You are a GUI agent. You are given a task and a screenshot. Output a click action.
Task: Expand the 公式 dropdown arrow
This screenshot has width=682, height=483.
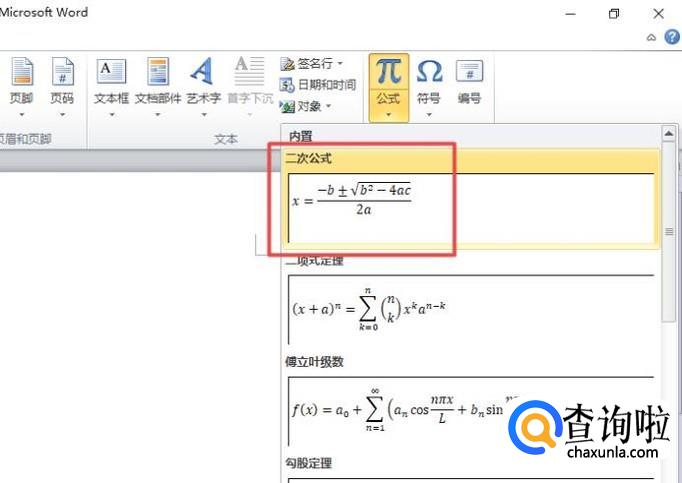(388, 115)
